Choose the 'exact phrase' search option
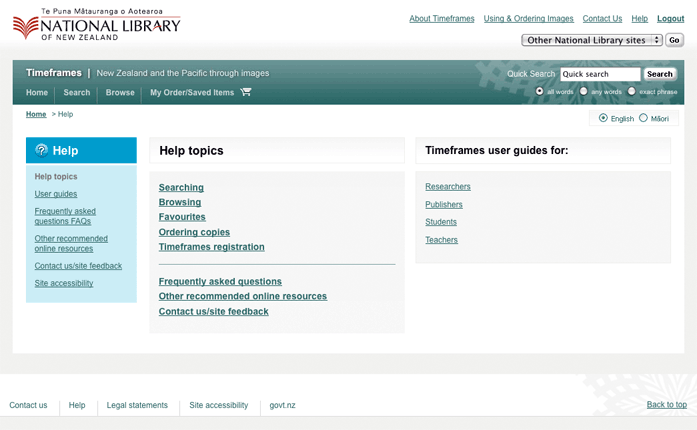This screenshot has height=430, width=697. pyautogui.click(x=632, y=91)
